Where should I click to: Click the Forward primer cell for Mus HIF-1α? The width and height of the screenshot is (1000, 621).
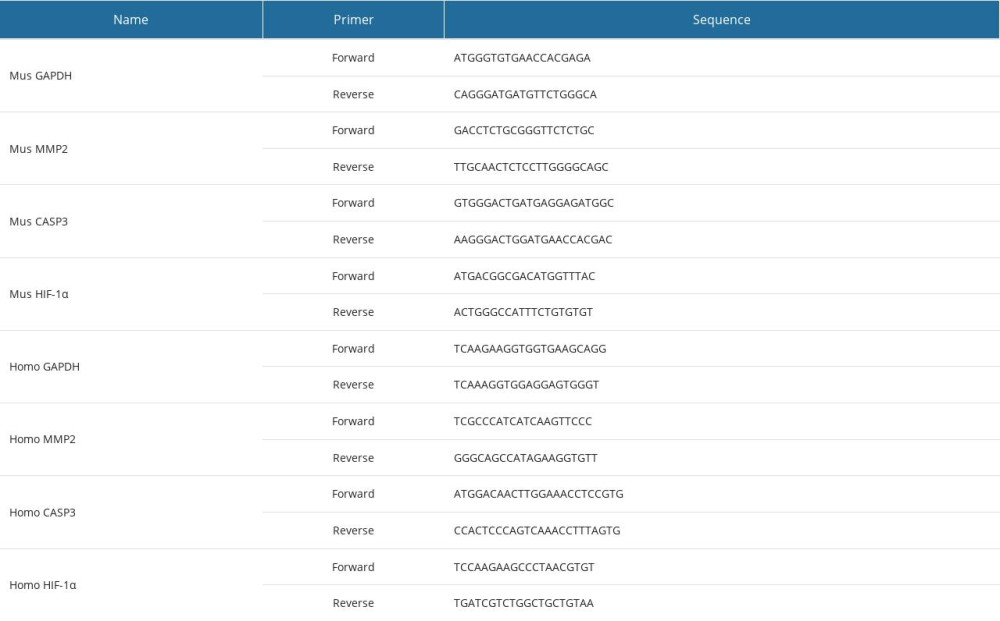coord(353,276)
